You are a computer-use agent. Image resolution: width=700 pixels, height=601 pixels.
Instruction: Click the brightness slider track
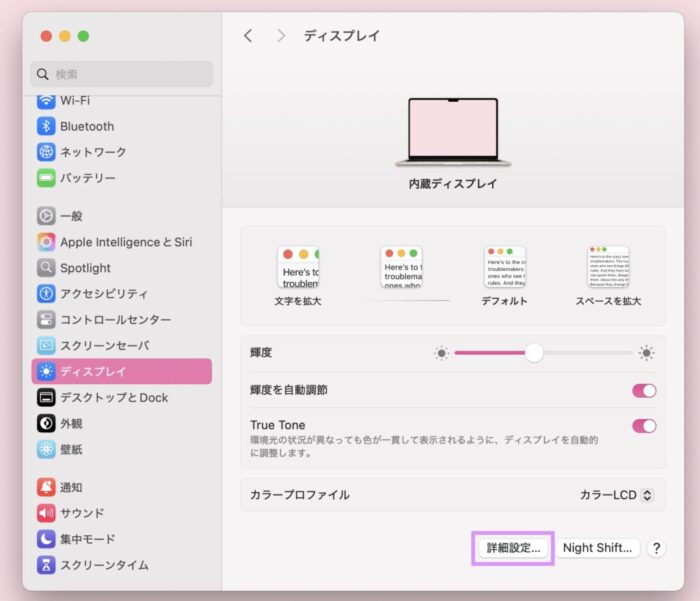click(x=580, y=353)
